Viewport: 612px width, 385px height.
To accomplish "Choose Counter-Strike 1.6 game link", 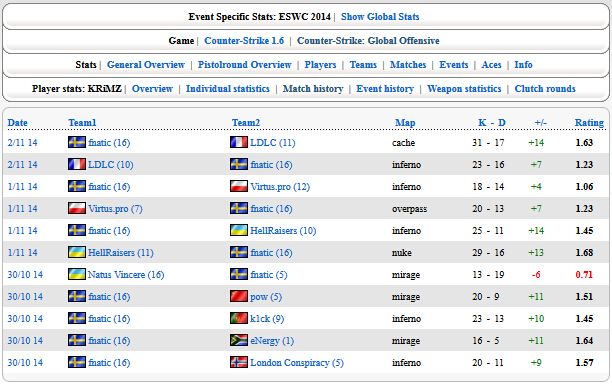I will tap(244, 41).
